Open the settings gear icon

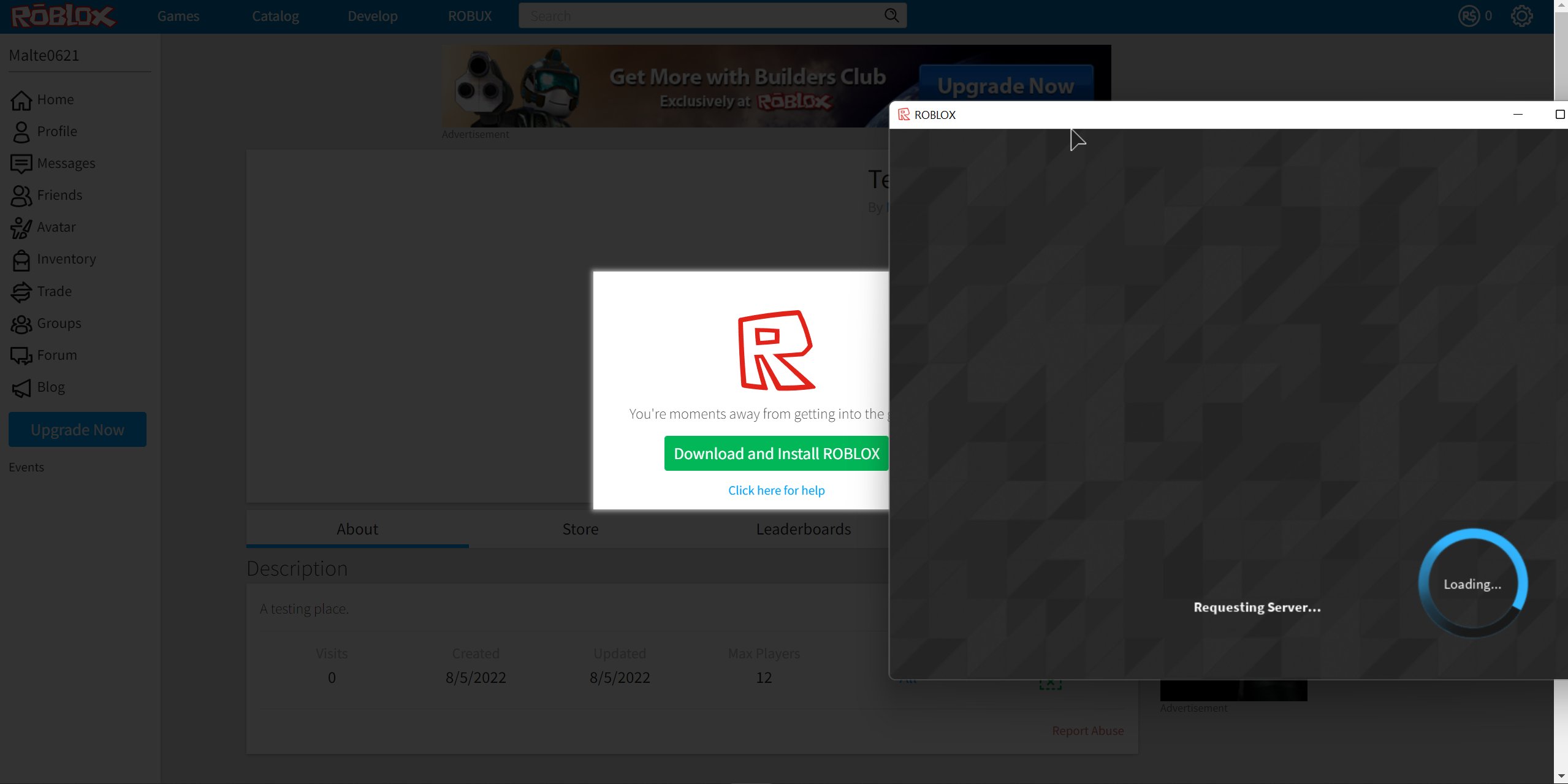click(1521, 16)
